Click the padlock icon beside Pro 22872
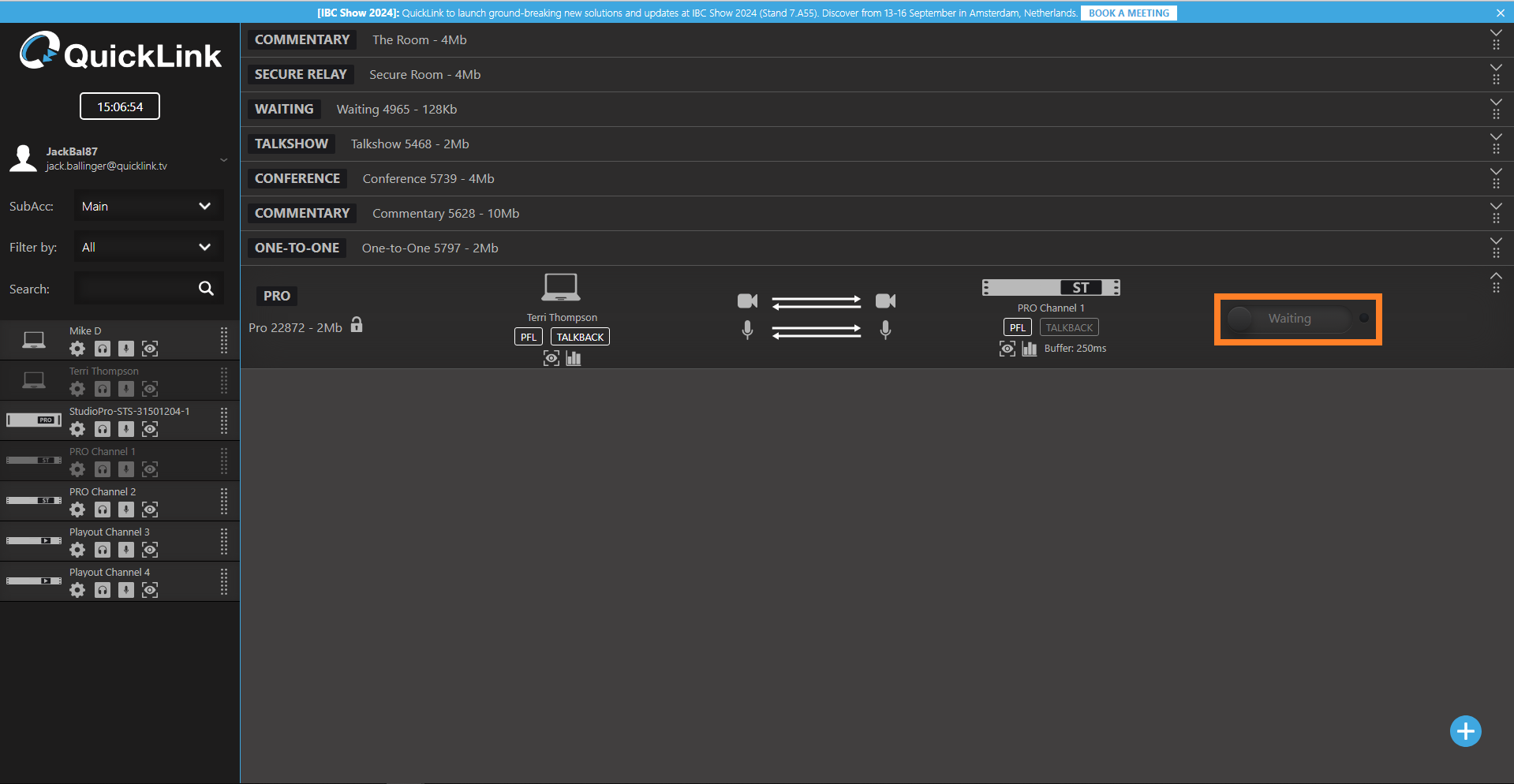Screen dimensions: 1514x784 pyautogui.click(x=357, y=325)
